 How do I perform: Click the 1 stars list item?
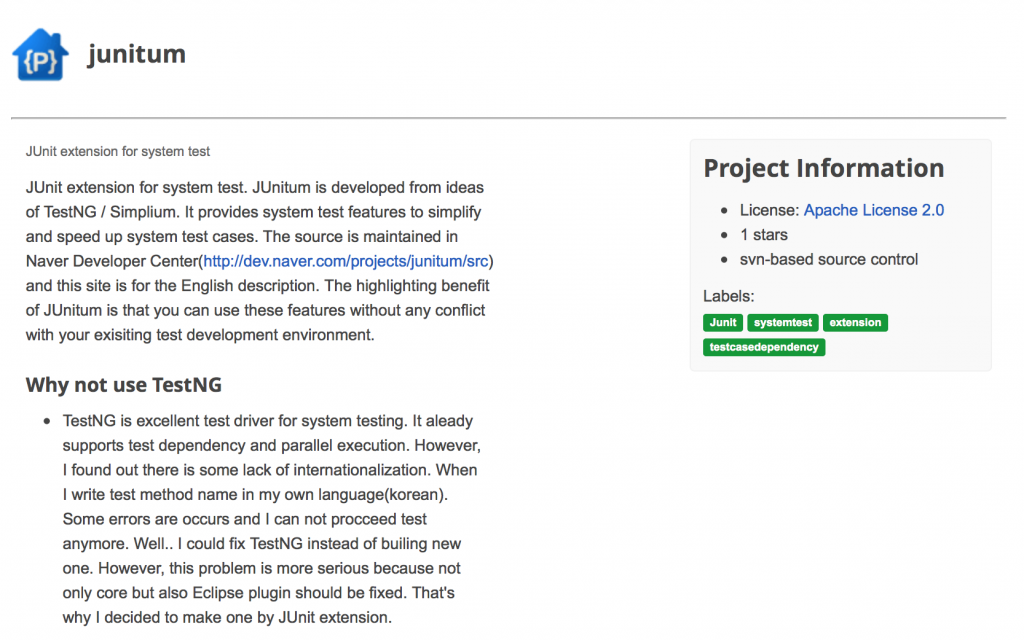coord(764,235)
